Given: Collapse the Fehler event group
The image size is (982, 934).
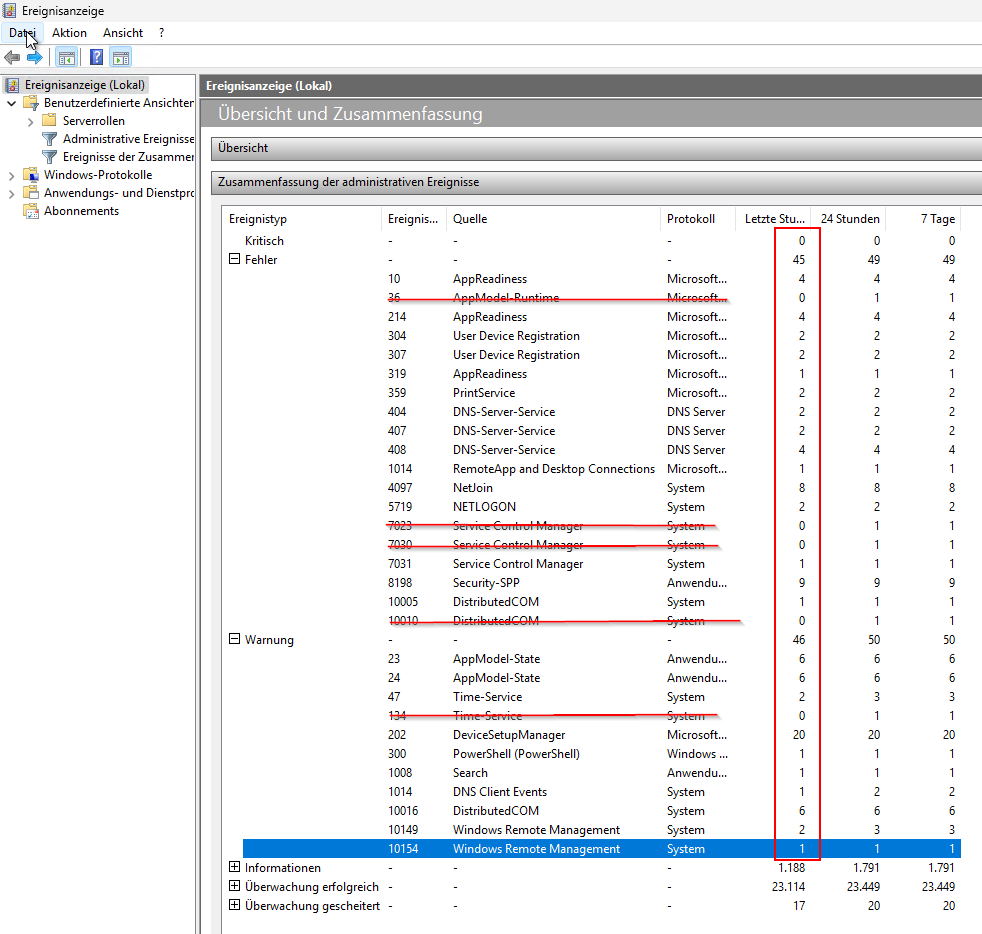Looking at the screenshot, I should coord(234,259).
